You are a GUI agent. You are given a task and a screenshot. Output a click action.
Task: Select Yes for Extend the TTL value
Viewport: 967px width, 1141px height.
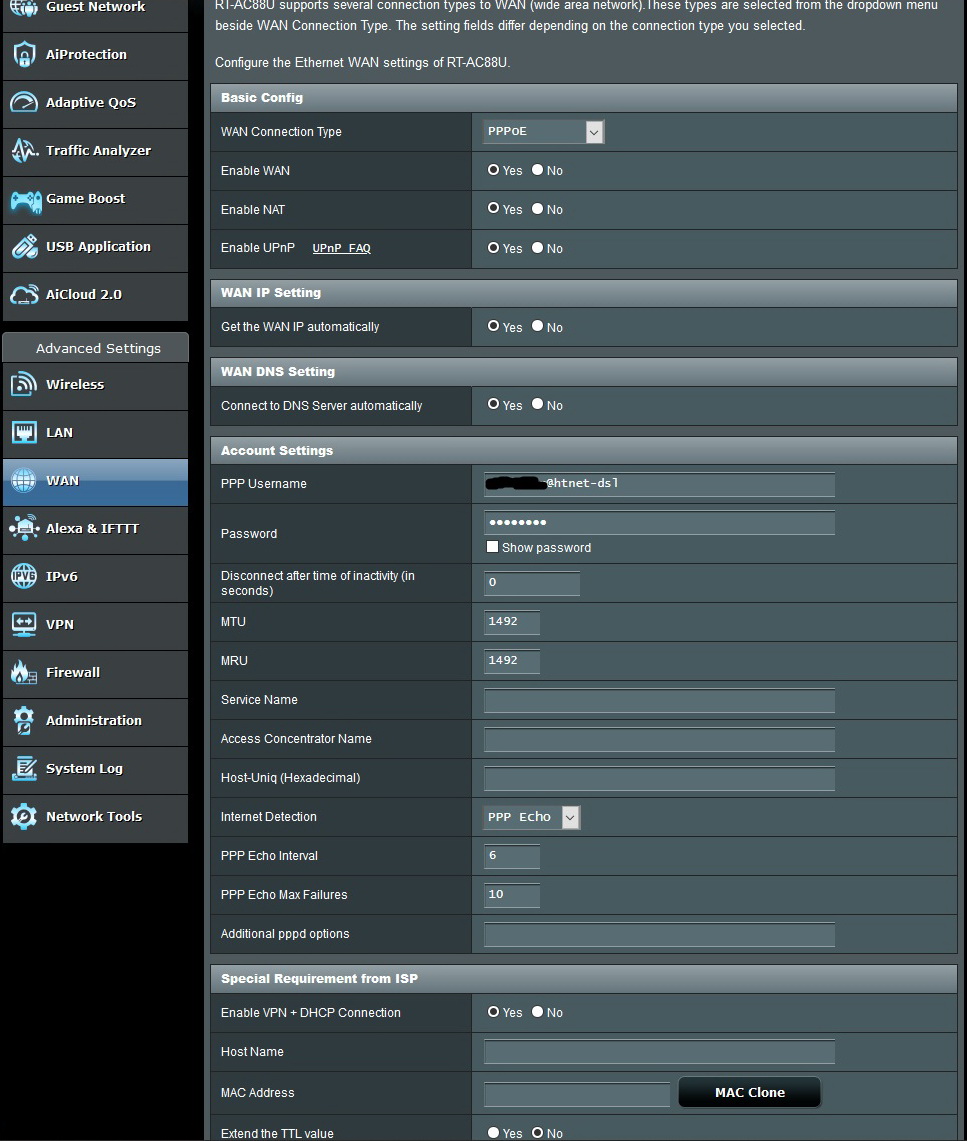click(x=494, y=1133)
